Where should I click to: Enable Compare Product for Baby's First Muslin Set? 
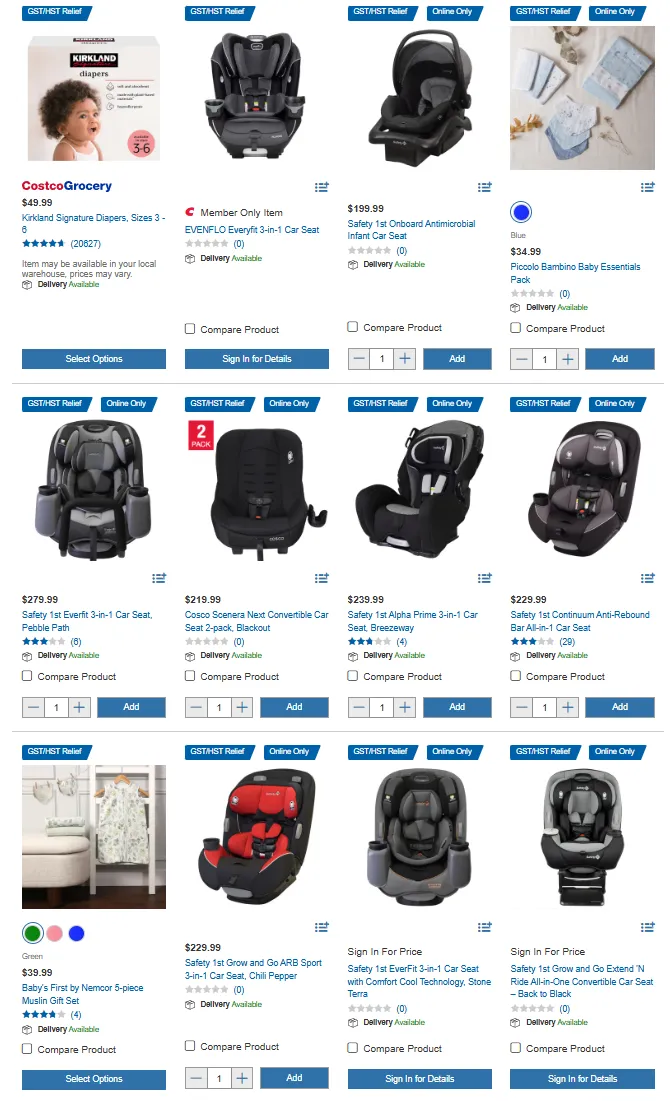tap(27, 1048)
